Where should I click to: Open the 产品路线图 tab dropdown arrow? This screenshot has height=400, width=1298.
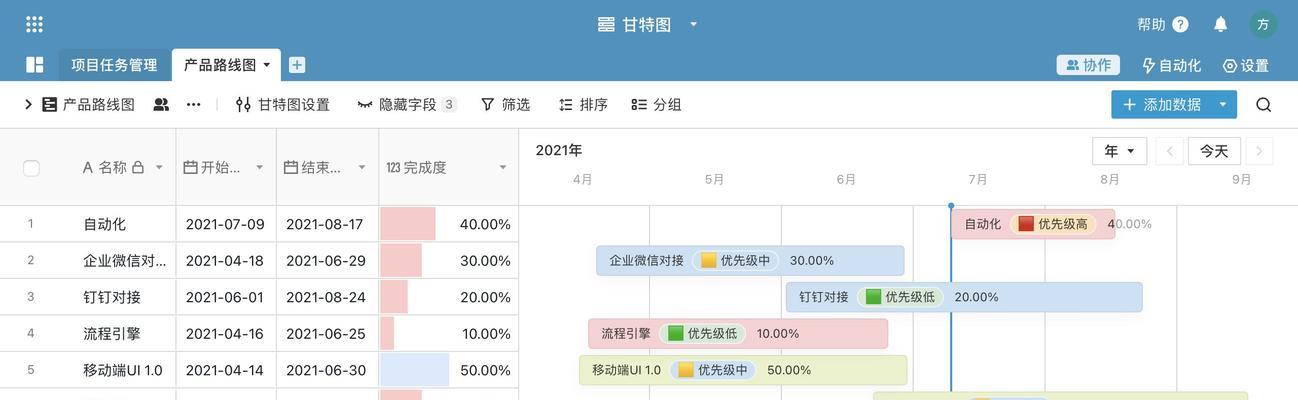(x=267, y=65)
